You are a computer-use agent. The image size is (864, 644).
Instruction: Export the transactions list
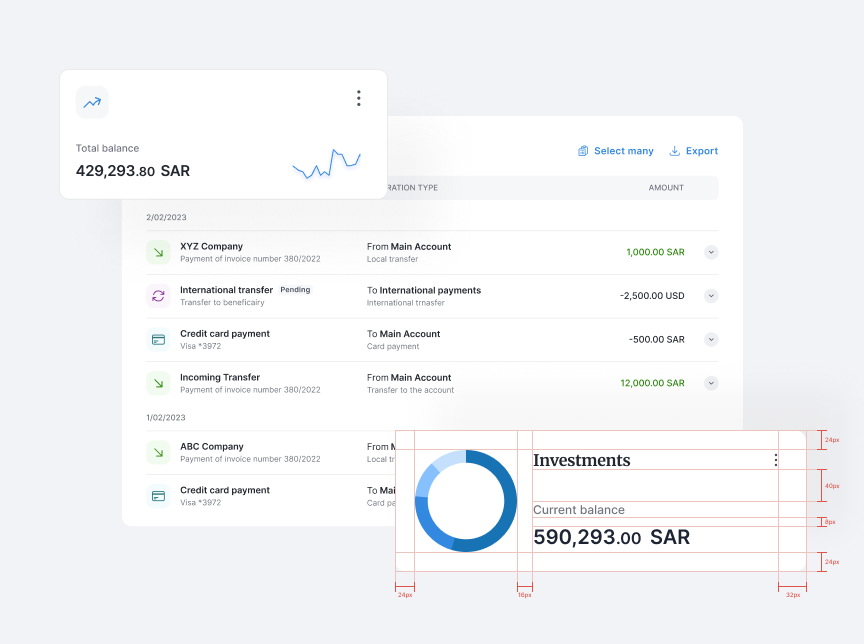pyautogui.click(x=693, y=151)
